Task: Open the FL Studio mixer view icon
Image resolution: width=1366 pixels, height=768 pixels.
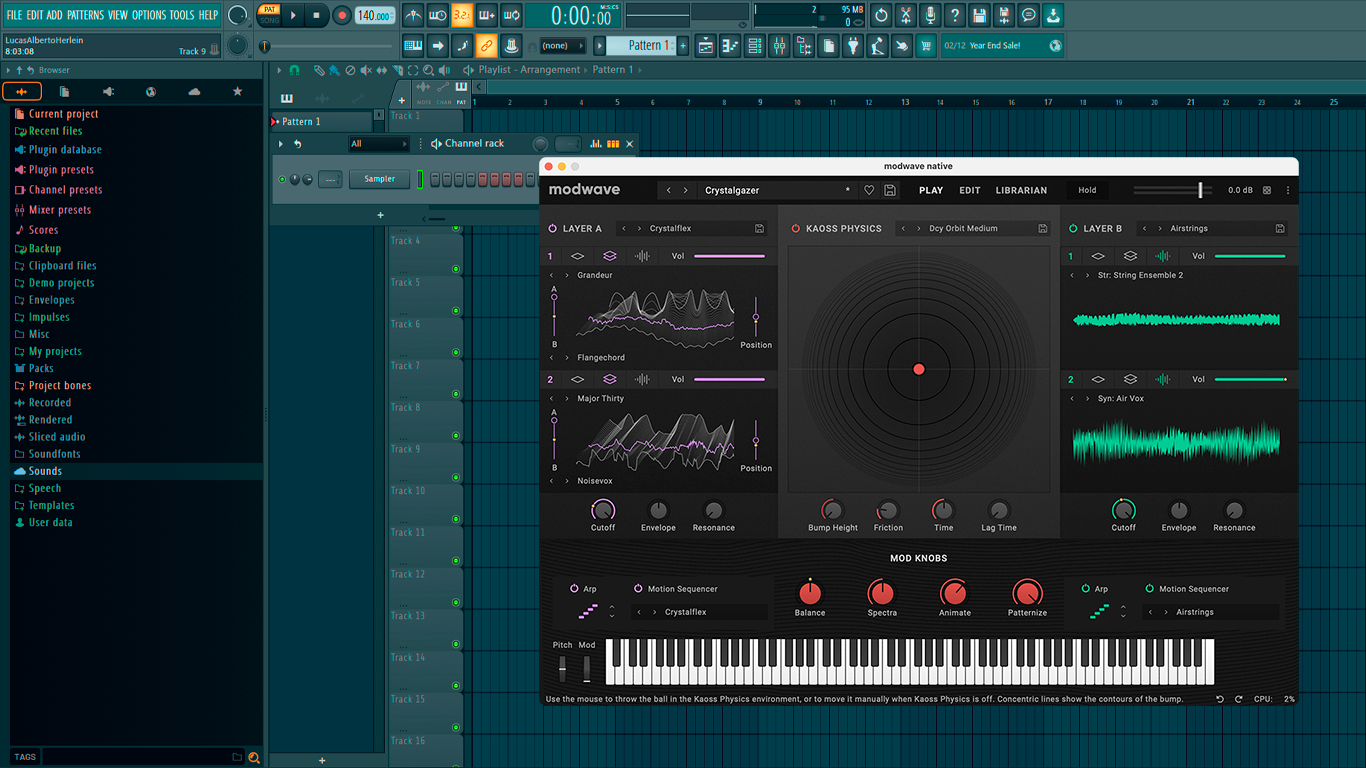Action: 778,46
